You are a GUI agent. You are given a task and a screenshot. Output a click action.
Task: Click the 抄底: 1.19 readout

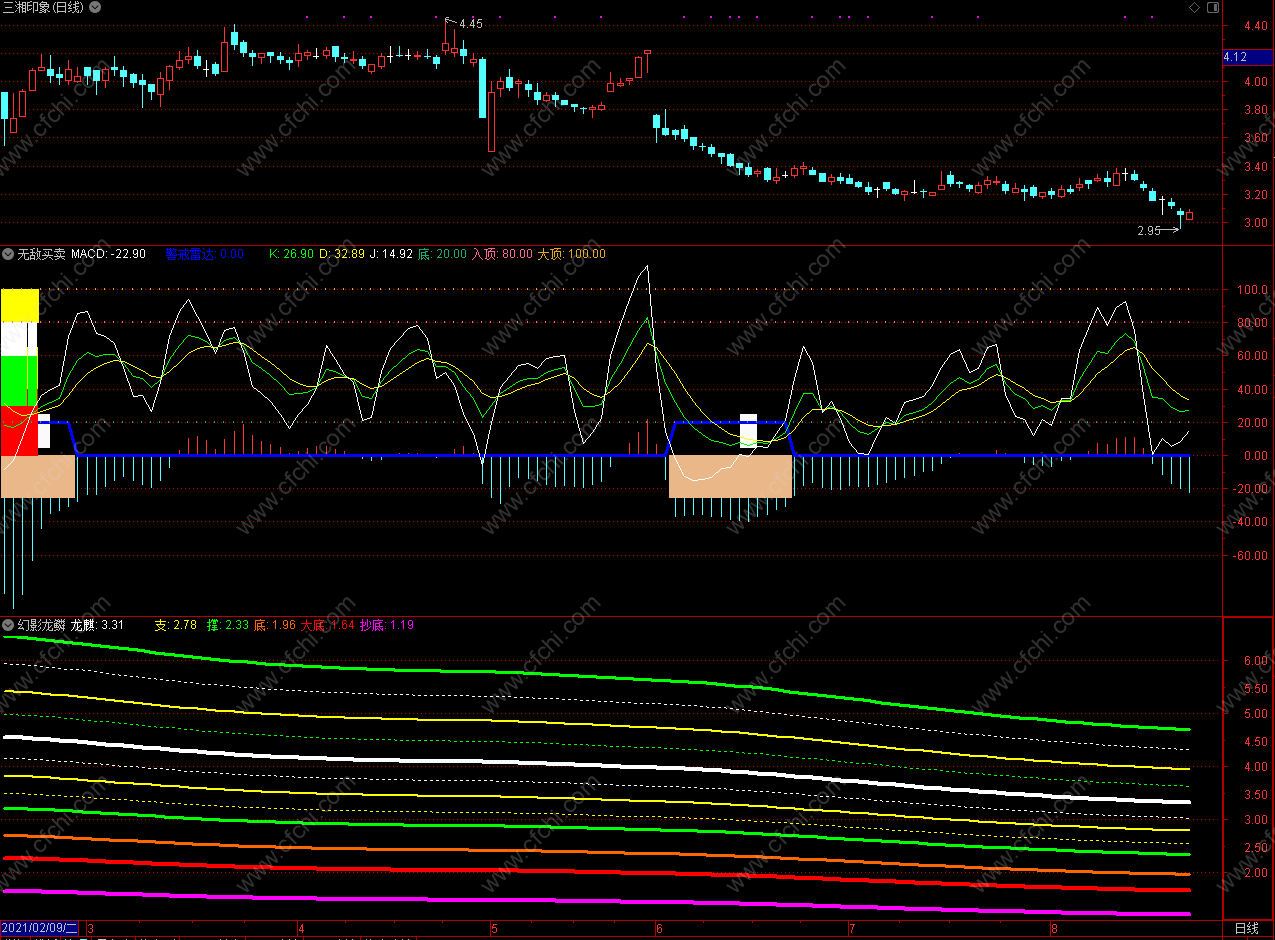point(386,625)
